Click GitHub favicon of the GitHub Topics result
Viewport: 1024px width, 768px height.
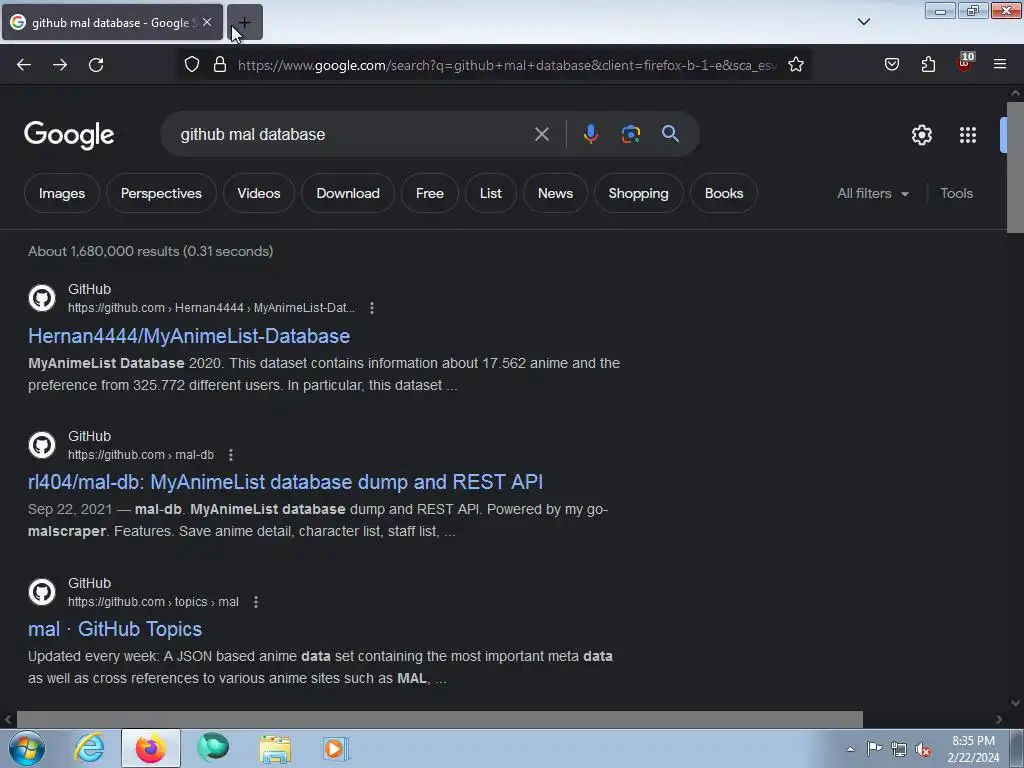tap(42, 592)
